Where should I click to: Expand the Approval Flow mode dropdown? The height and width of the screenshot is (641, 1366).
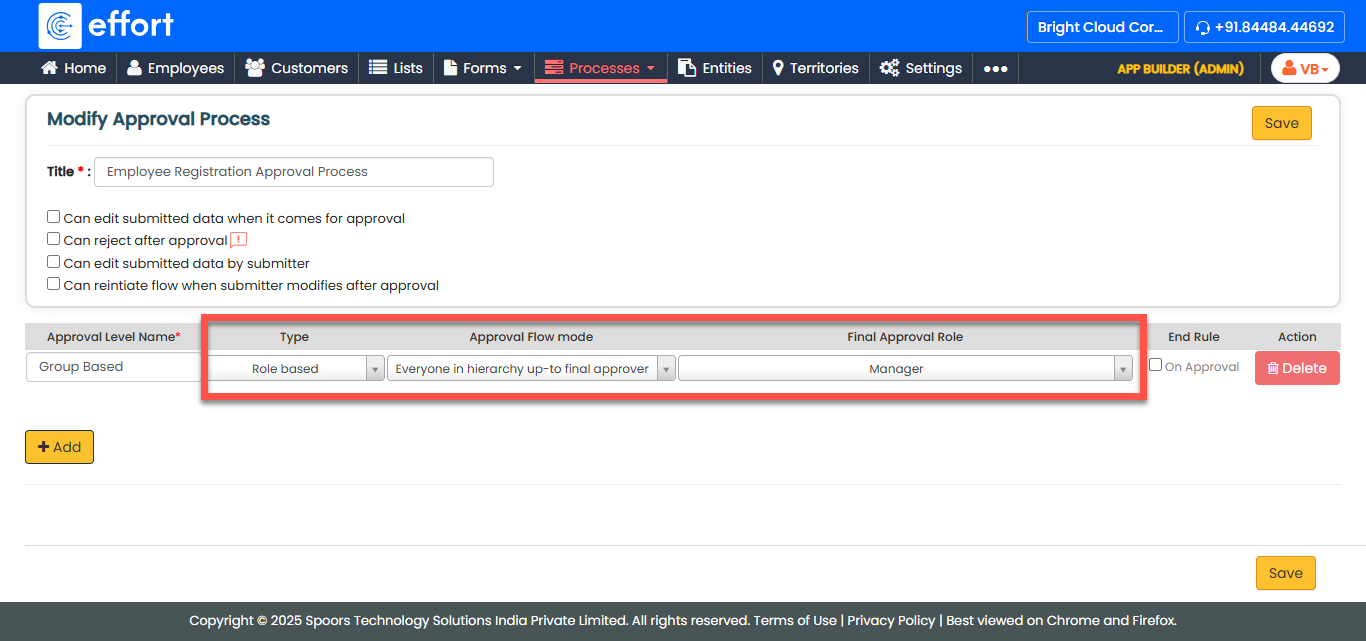click(530, 369)
